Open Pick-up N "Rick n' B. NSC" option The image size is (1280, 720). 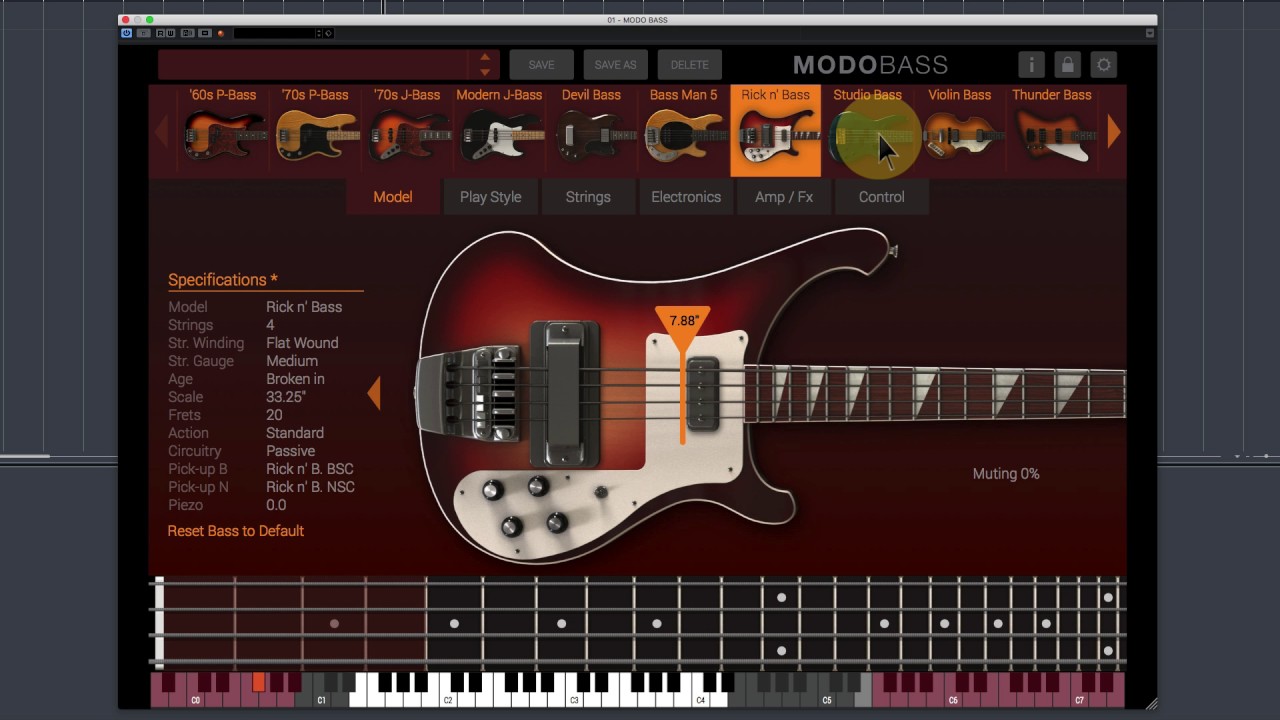(x=310, y=487)
